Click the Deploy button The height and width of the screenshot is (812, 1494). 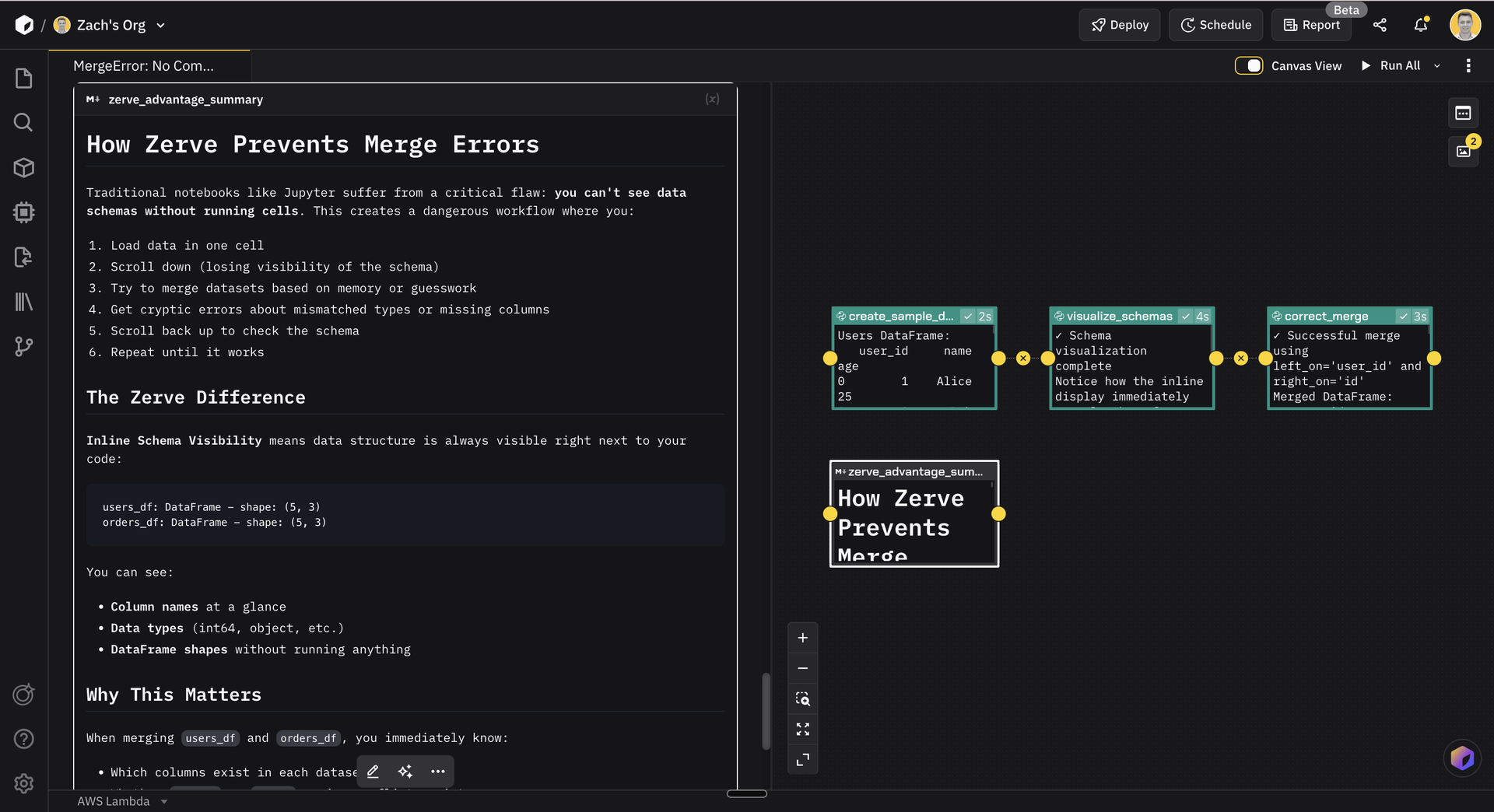click(x=1119, y=25)
